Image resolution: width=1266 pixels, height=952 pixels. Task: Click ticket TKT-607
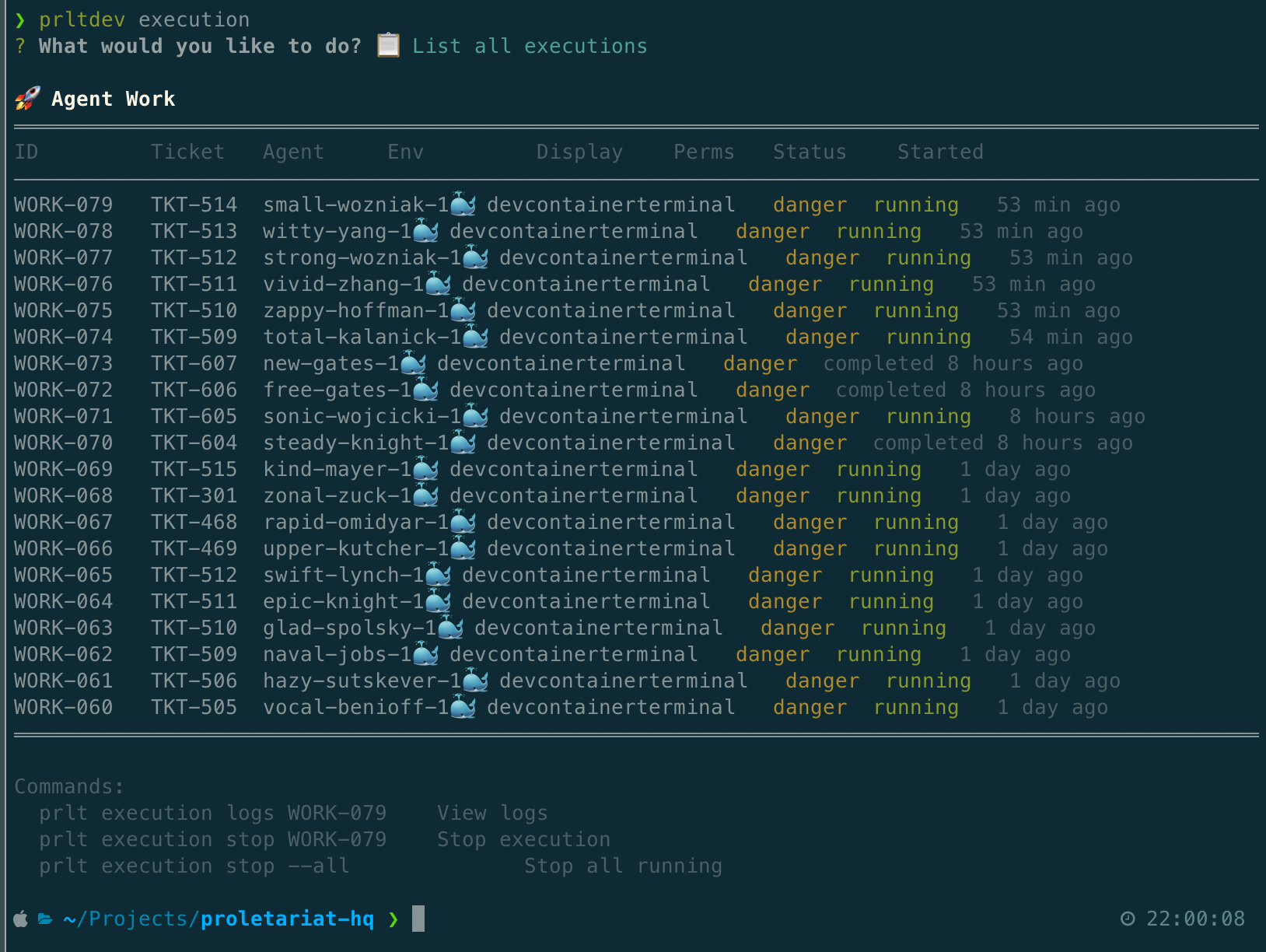coord(194,363)
